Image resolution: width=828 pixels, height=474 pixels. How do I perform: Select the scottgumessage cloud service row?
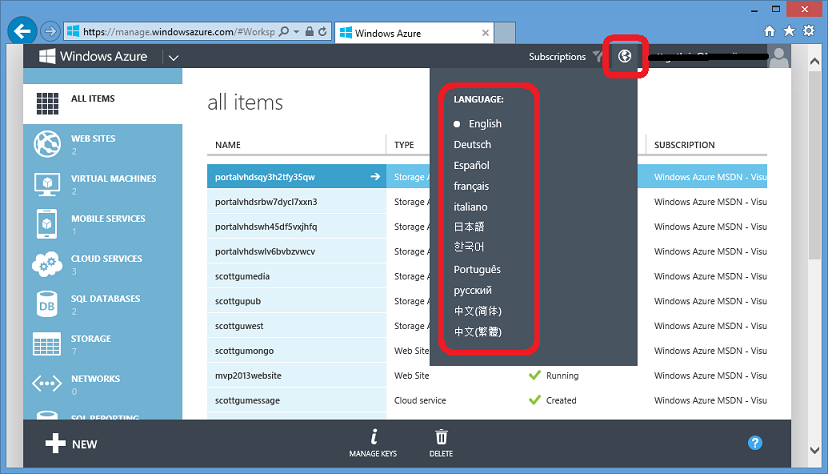pos(296,400)
